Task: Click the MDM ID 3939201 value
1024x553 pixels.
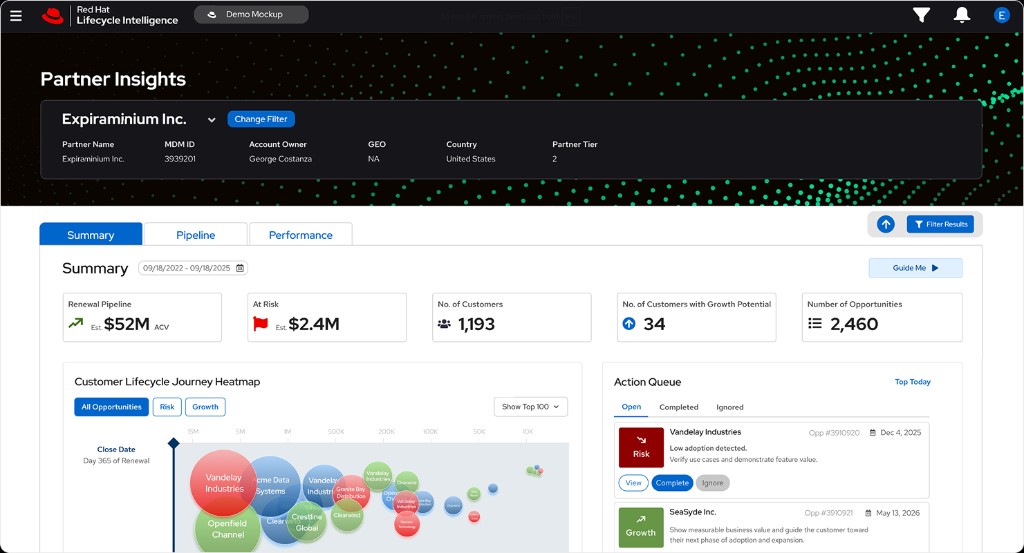Action: [x=180, y=159]
